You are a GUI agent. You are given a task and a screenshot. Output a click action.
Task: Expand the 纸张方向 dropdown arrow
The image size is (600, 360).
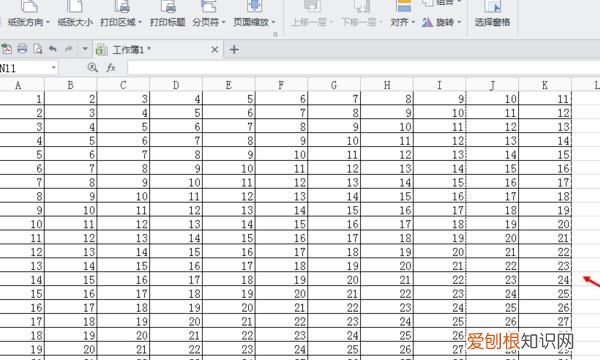pyautogui.click(x=48, y=23)
